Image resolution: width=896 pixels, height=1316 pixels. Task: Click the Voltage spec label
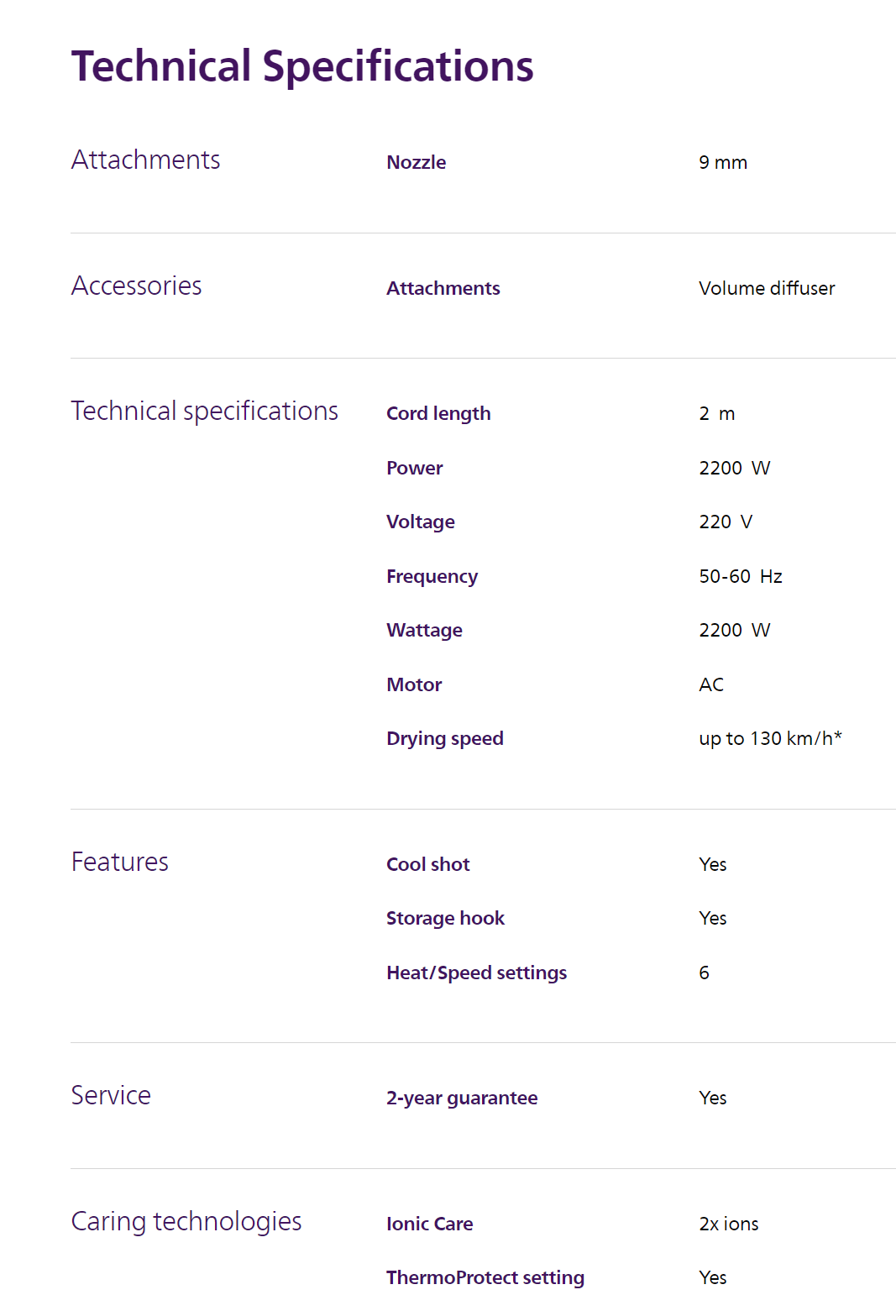[x=420, y=522]
